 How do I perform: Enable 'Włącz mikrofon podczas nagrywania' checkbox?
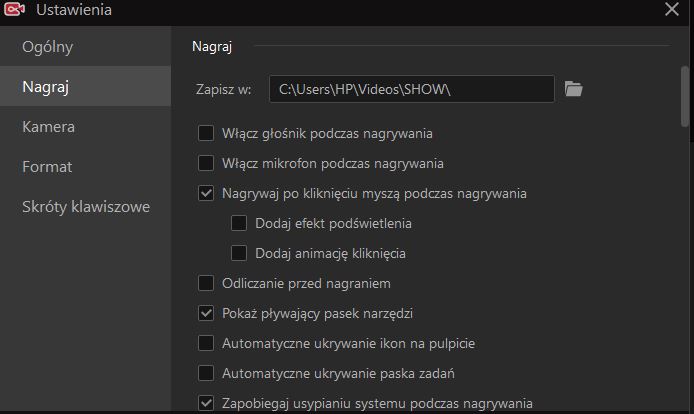(x=206, y=163)
